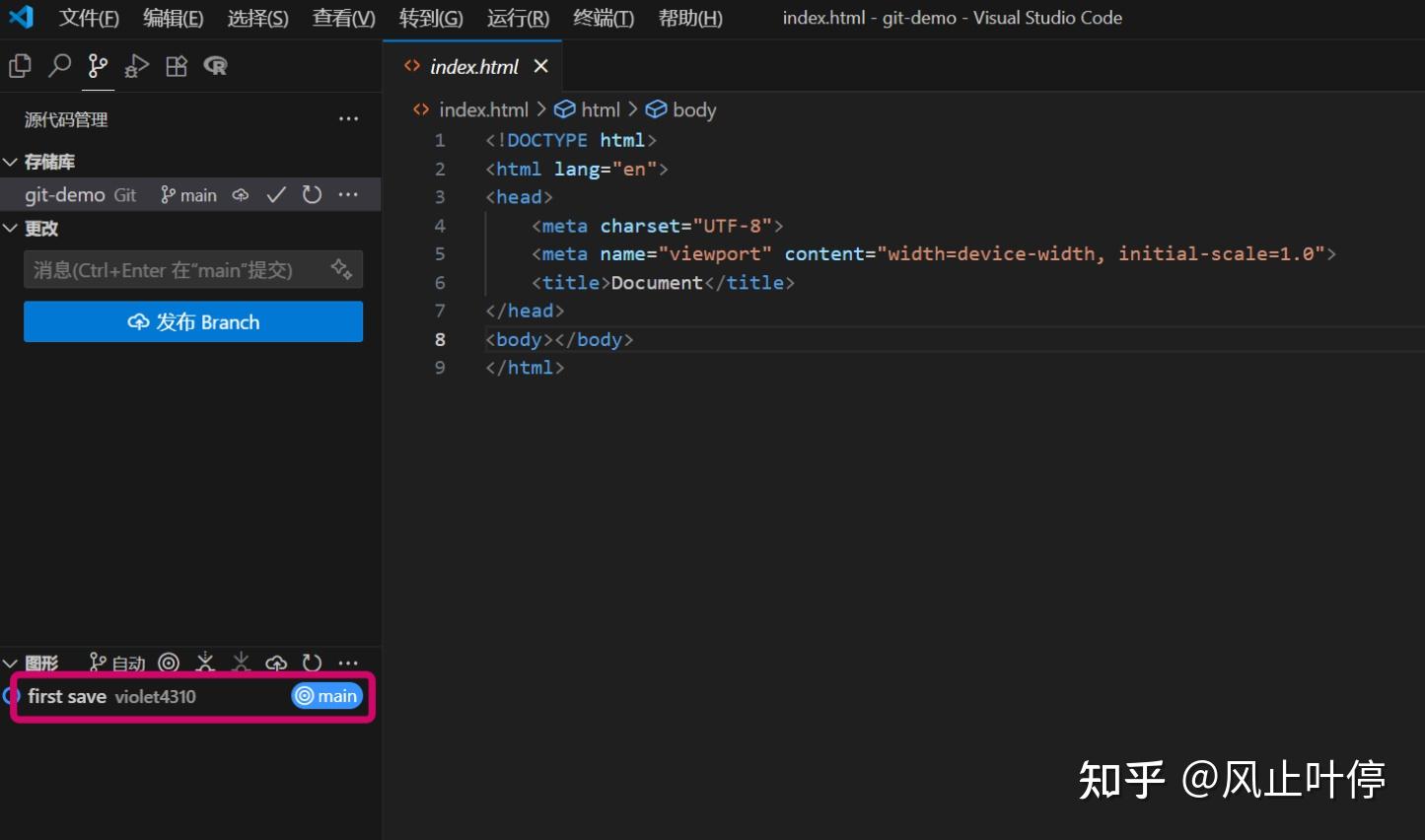
Task: Open the 终端(T) menu
Action: 603,17
